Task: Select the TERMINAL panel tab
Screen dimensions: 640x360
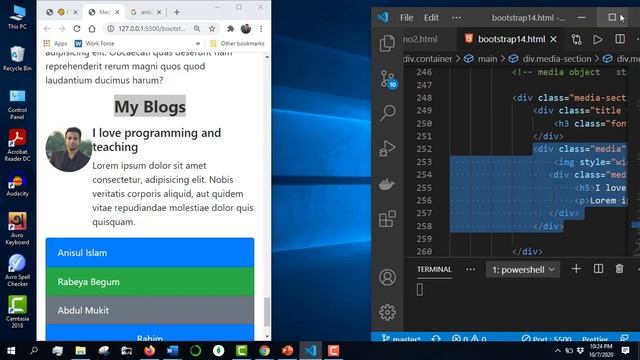Action: pyautogui.click(x=434, y=269)
